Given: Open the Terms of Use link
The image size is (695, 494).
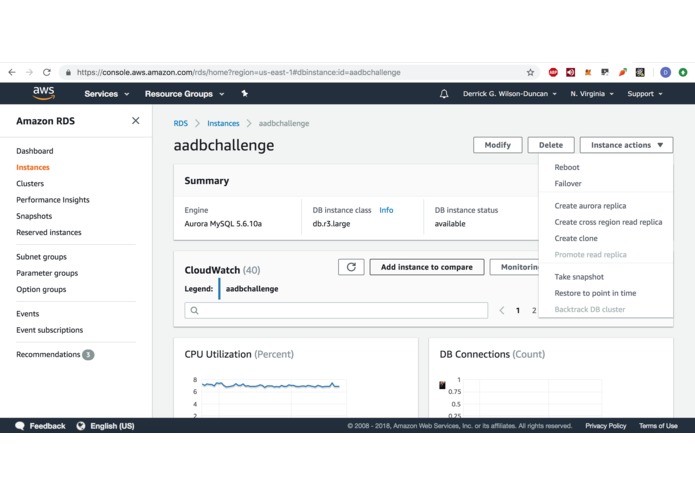Looking at the screenshot, I should (x=658, y=426).
